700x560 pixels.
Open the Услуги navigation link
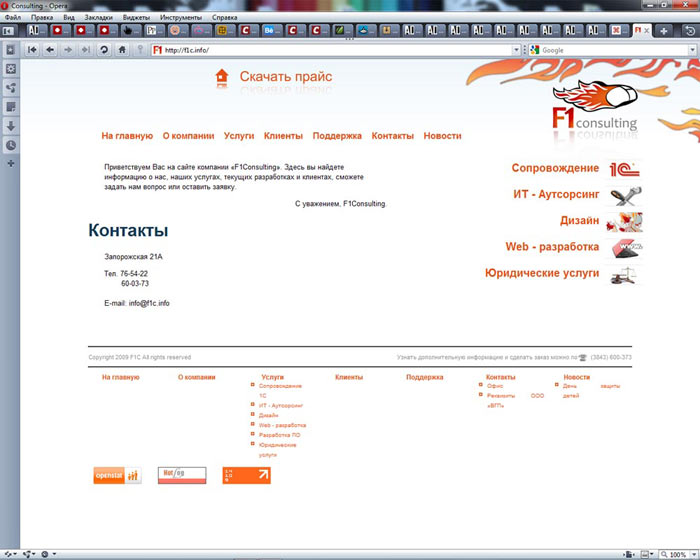239,135
